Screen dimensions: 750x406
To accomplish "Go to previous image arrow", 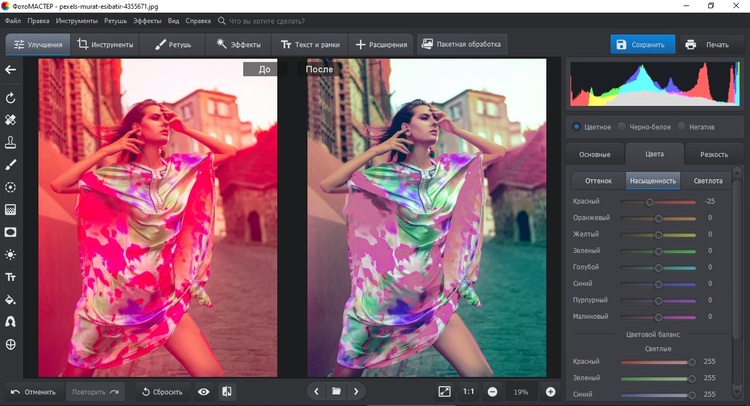I will click(x=317, y=391).
